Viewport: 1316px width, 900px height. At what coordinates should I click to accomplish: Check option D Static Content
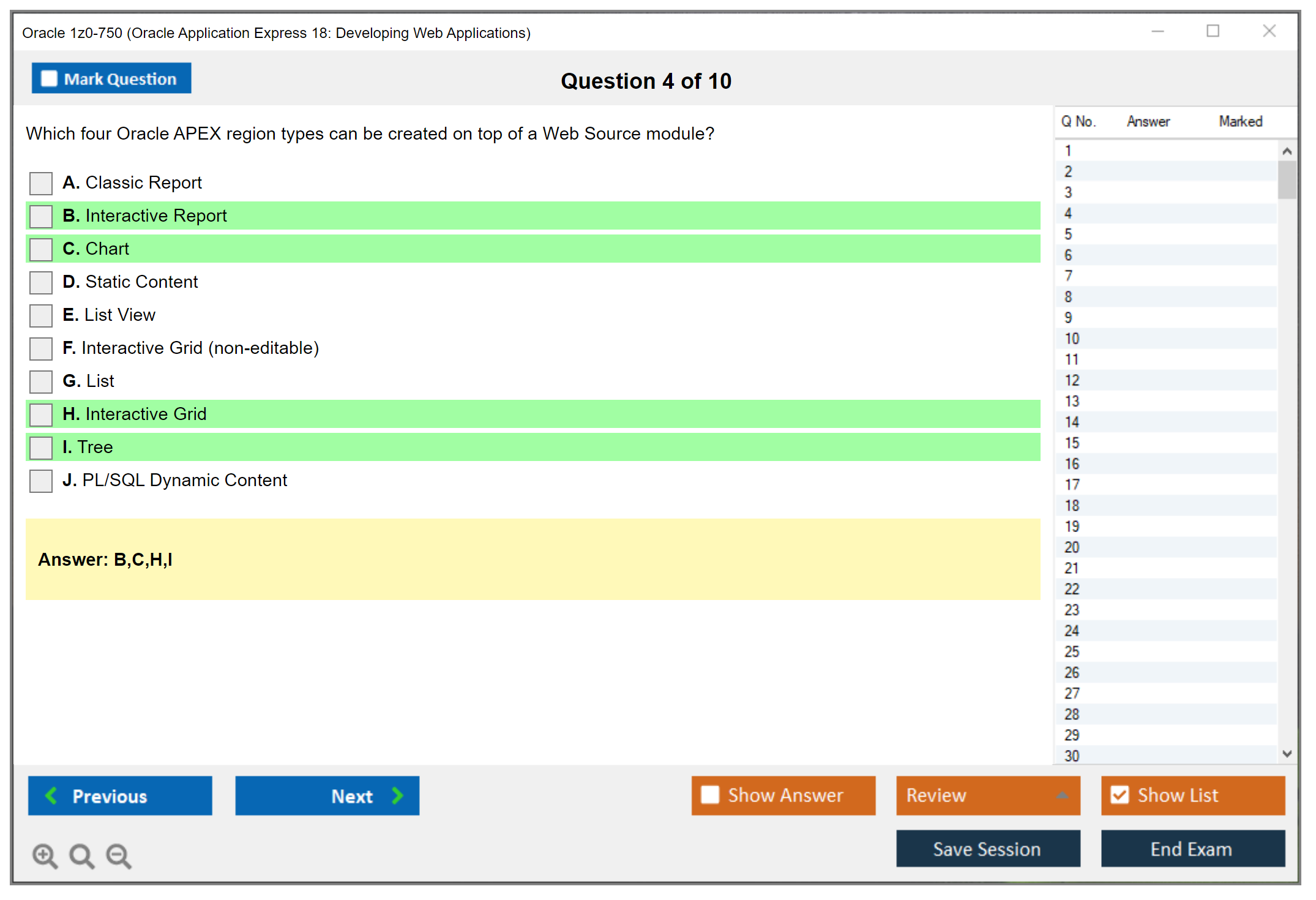click(40, 282)
